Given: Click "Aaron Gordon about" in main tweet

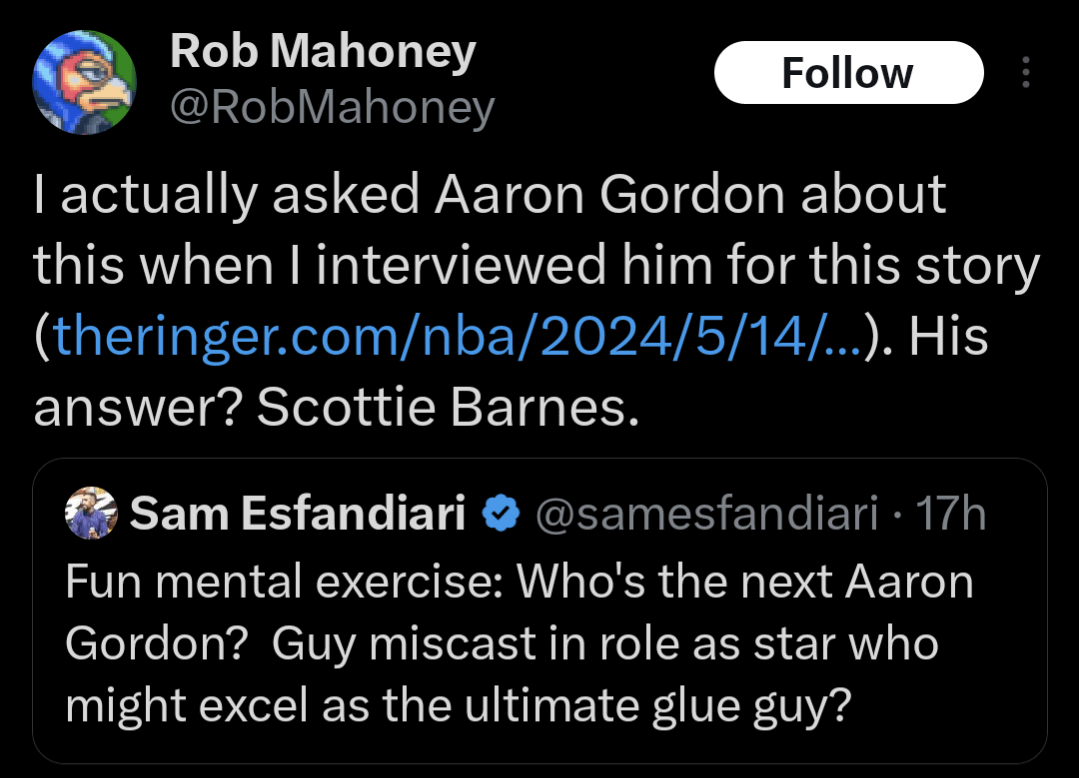Looking at the screenshot, I should [x=690, y=195].
